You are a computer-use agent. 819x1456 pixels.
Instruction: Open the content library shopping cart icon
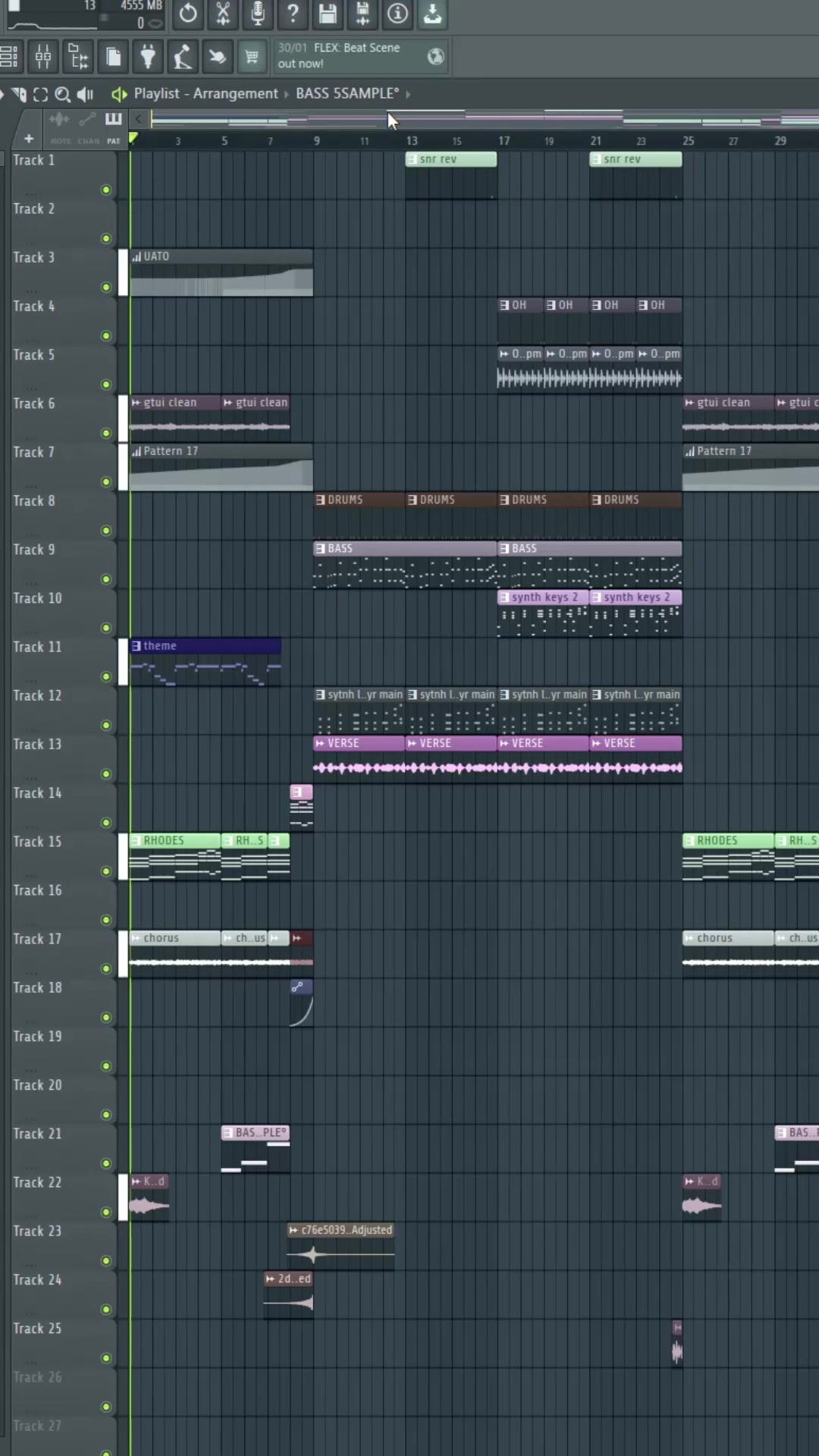point(252,56)
